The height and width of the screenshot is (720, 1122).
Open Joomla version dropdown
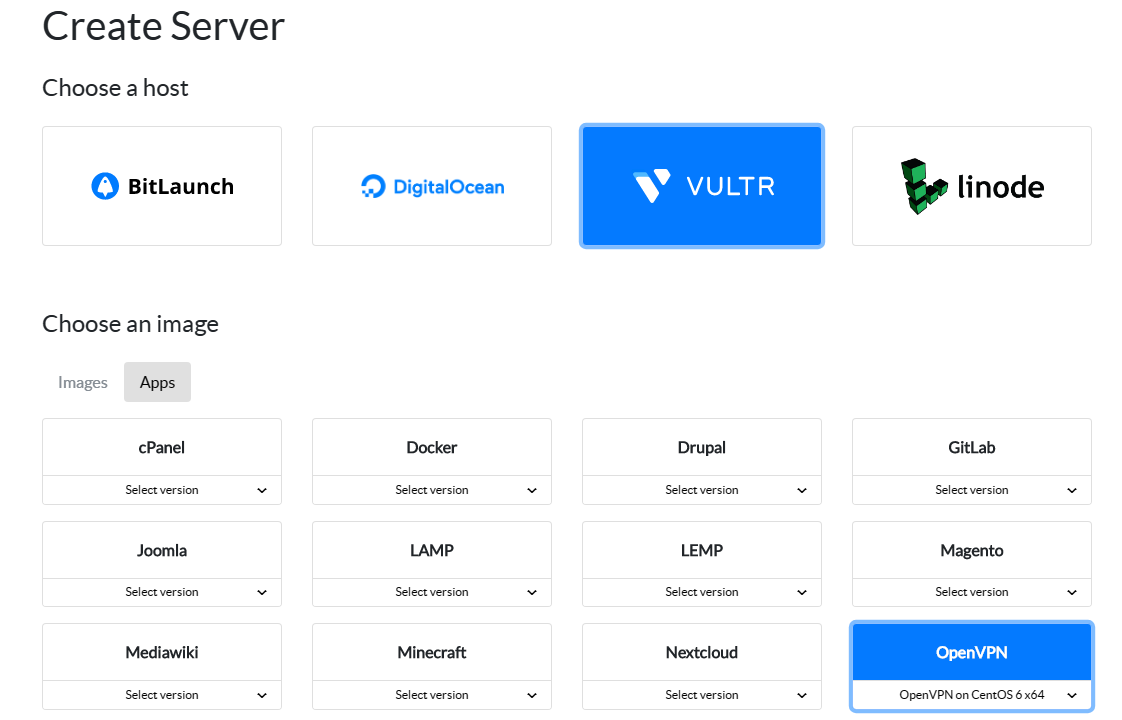click(162, 593)
